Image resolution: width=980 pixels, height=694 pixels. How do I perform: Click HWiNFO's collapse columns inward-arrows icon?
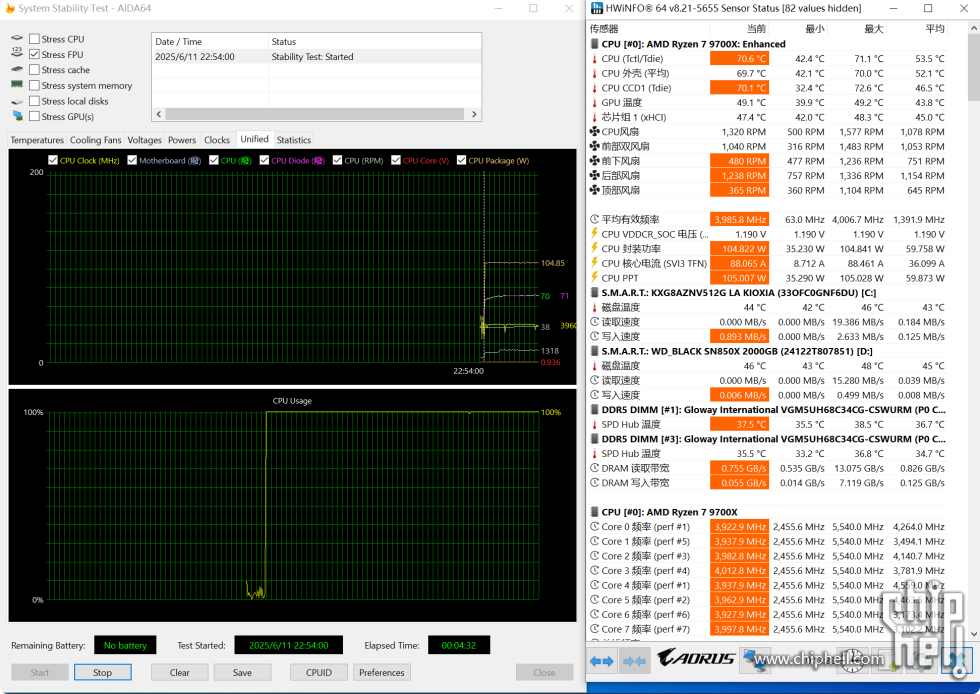634,661
